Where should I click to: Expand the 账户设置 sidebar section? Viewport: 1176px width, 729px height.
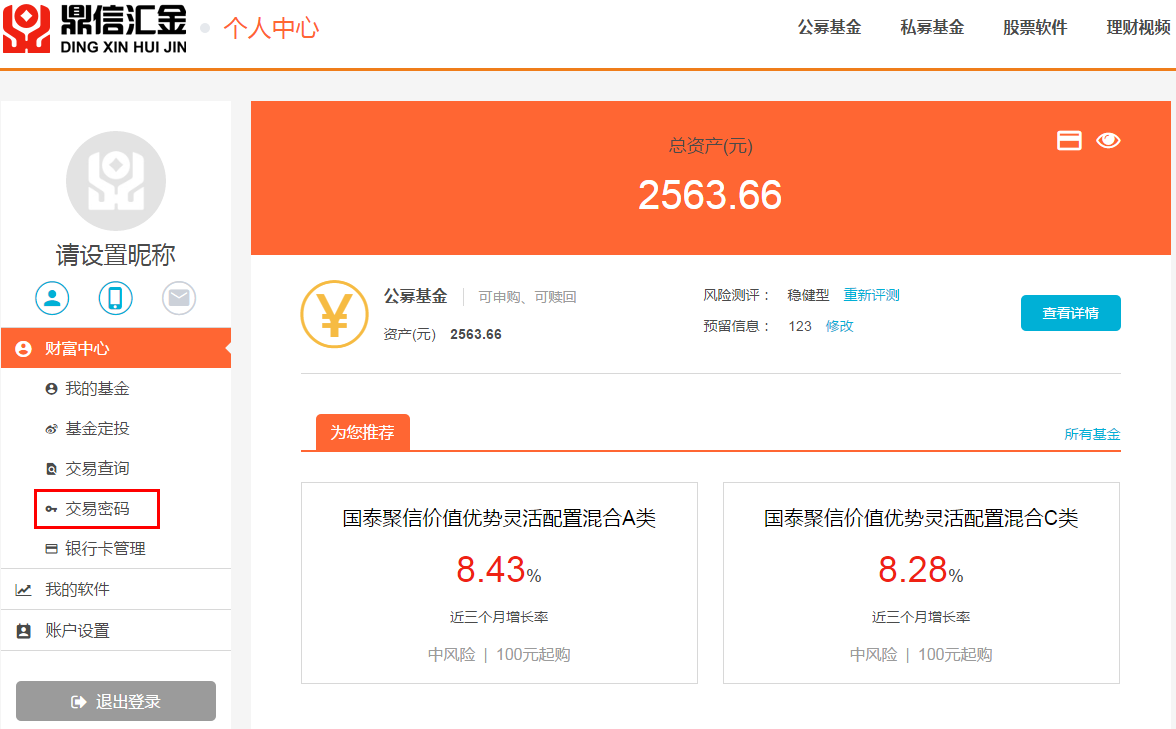115,631
